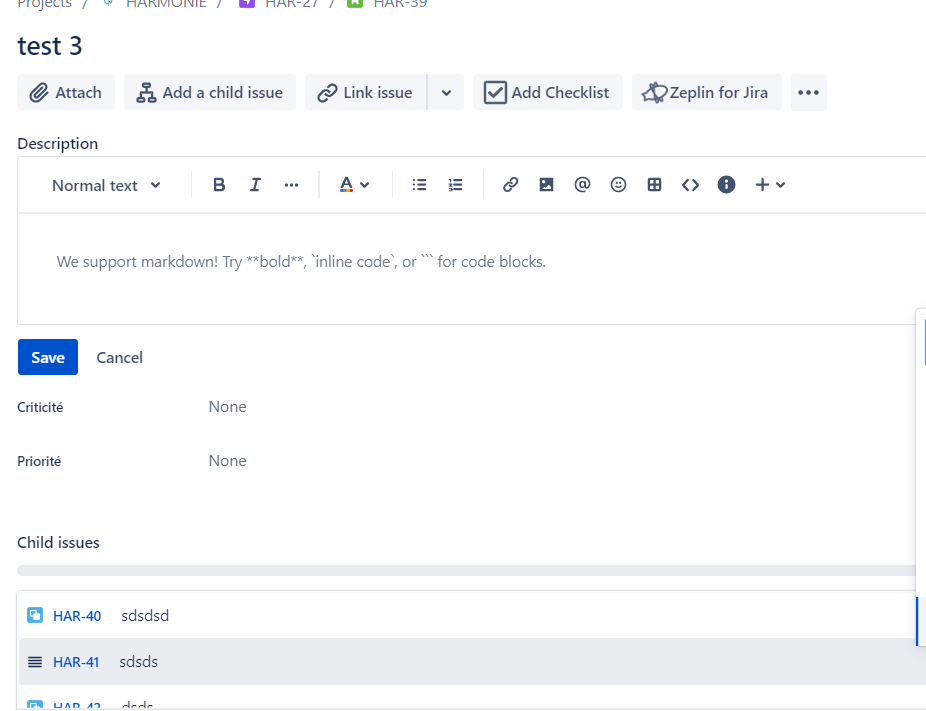
Task: Click the HAR-40 subtask type icon
Action: coord(35,615)
